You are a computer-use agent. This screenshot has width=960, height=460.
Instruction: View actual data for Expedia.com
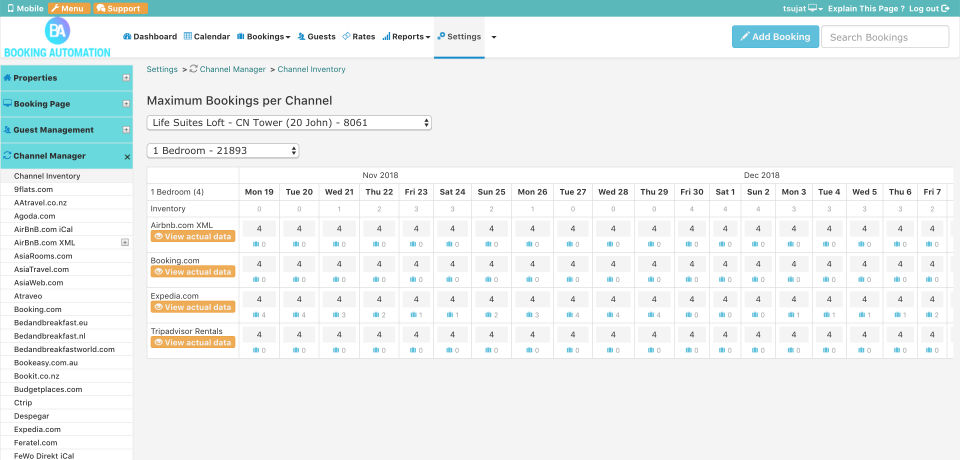[x=192, y=307]
